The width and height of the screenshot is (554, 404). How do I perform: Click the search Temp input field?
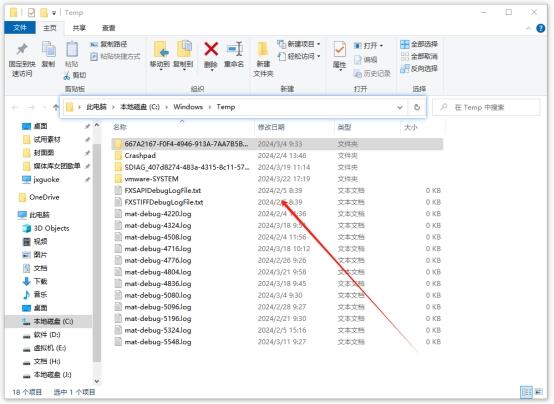tap(487, 107)
